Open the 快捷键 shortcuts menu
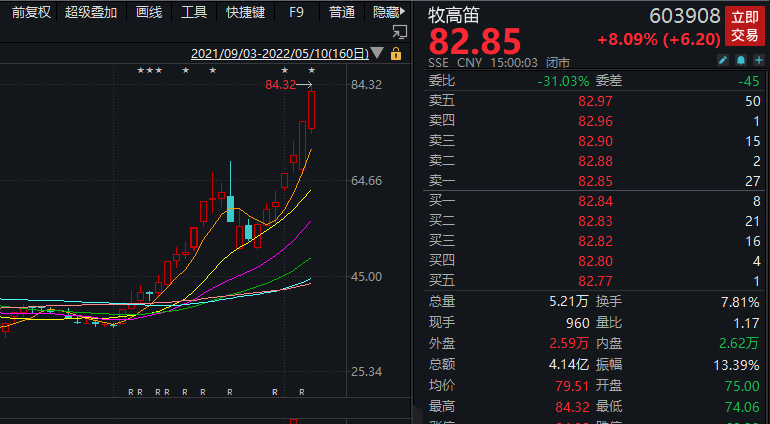The width and height of the screenshot is (770, 424). pos(246,12)
